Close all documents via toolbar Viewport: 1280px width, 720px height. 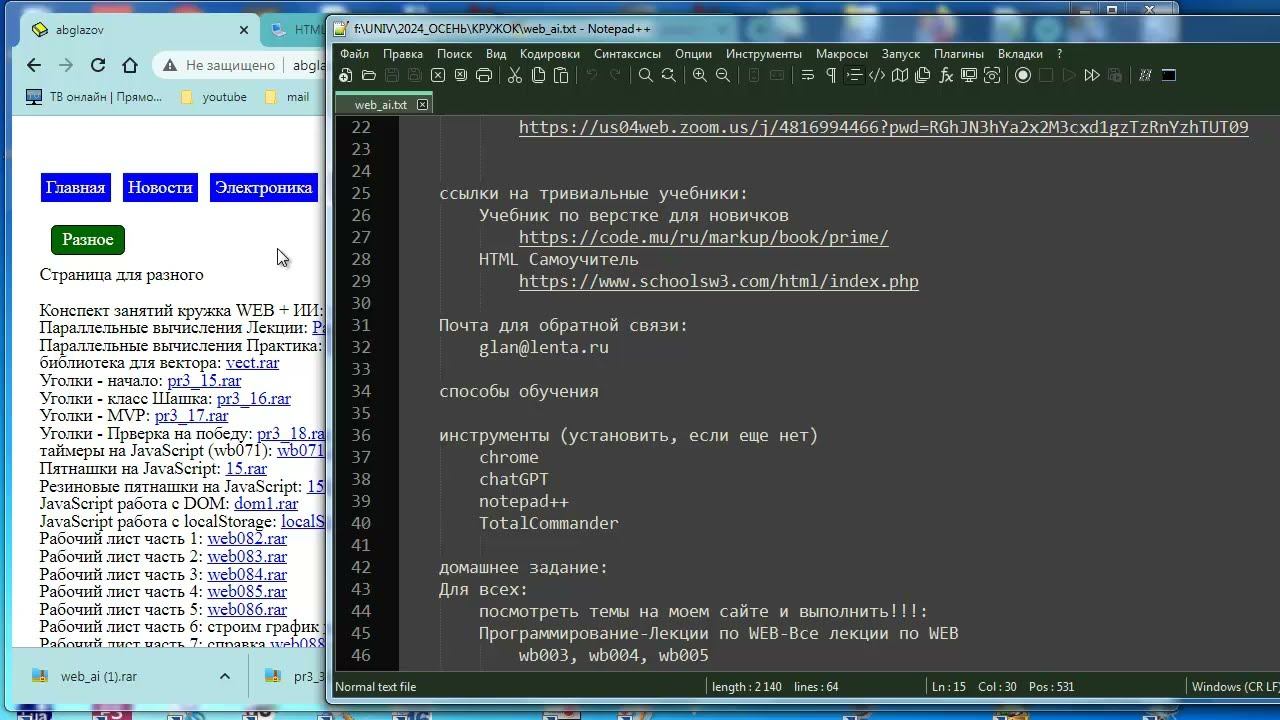(461, 75)
